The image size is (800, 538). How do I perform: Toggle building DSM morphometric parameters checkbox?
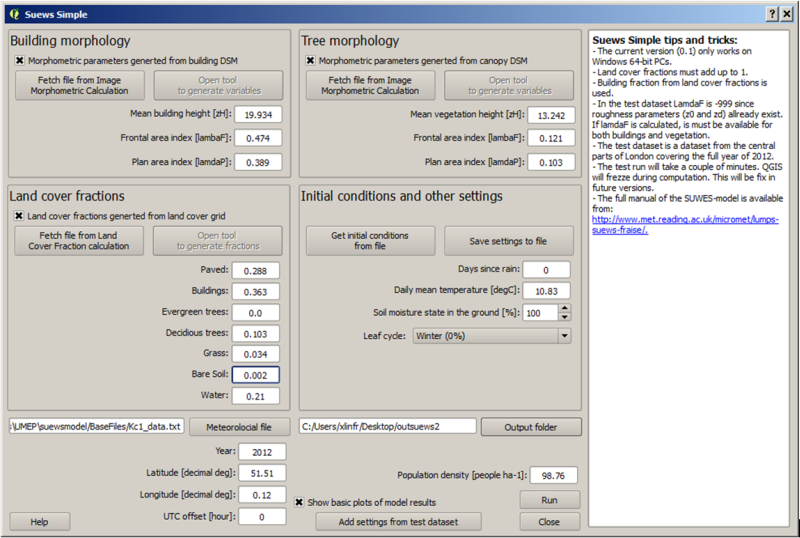(x=19, y=61)
